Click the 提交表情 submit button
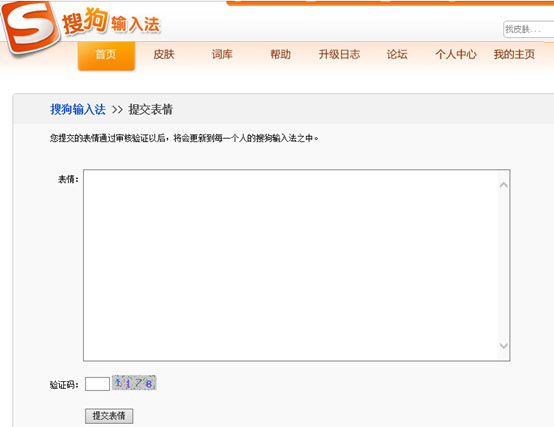554x427 pixels. 109,416
